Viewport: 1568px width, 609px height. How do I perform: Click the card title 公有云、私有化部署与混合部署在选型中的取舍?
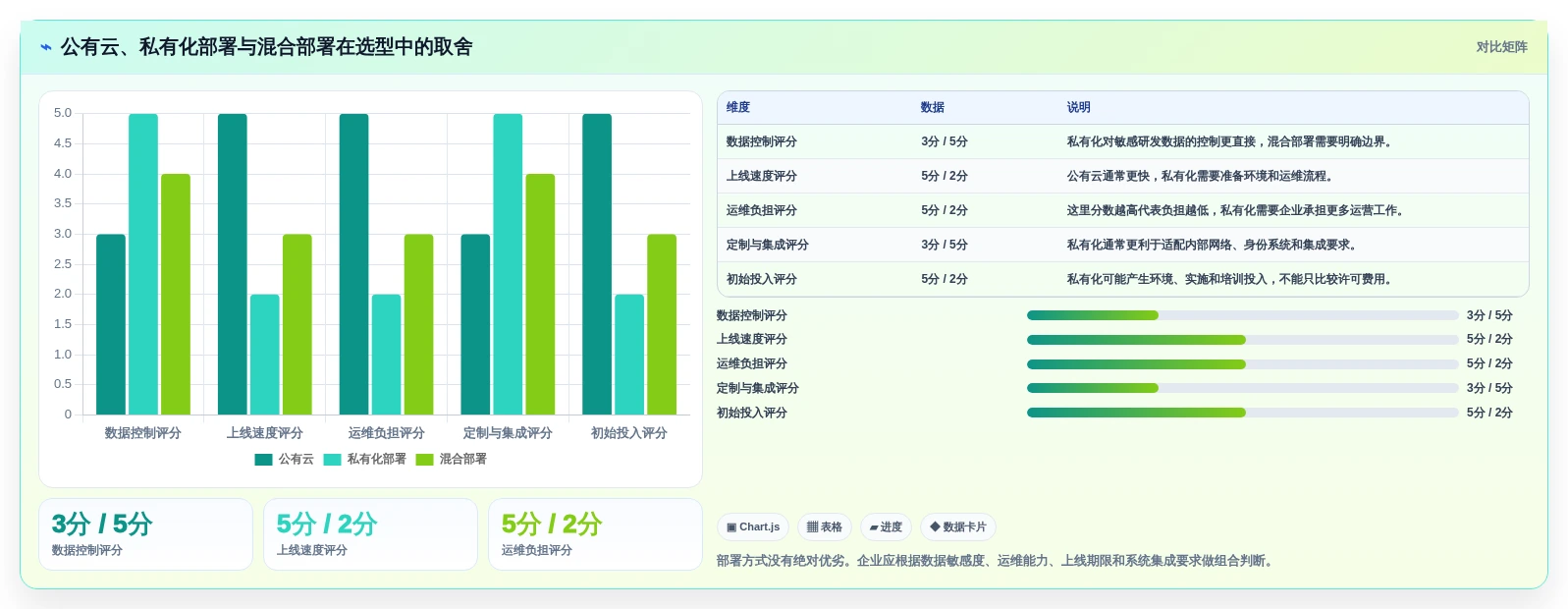(x=267, y=47)
